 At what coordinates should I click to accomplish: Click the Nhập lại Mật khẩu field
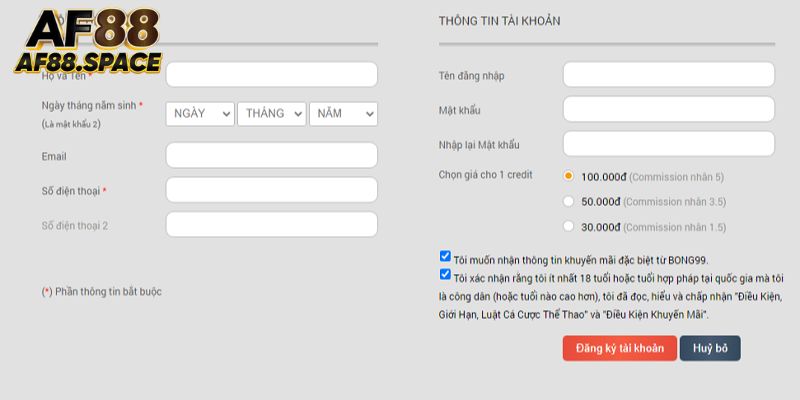[x=669, y=144]
